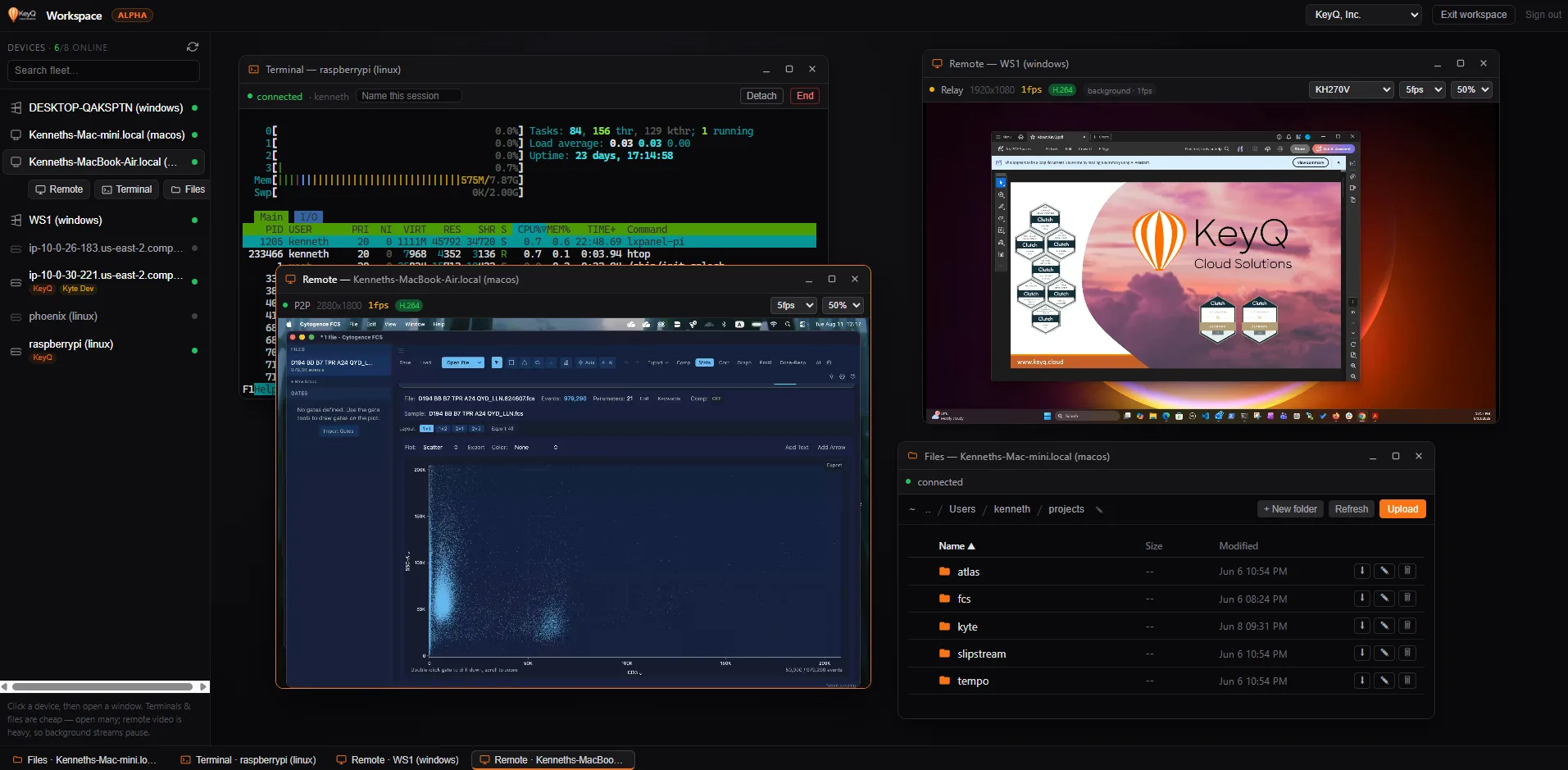Edit the file path with pencil icon
This screenshot has height=770, width=1568.
1099,509
